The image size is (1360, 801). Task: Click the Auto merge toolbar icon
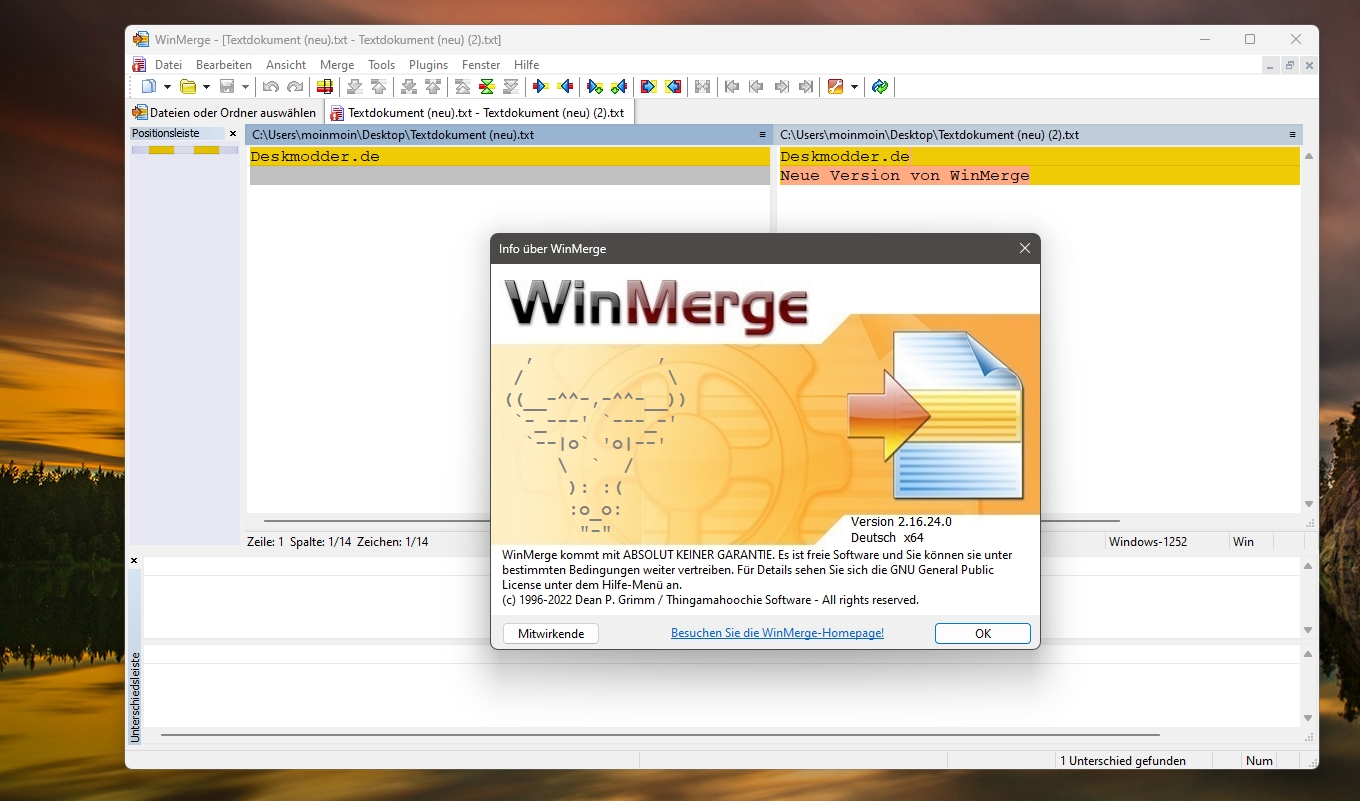pyautogui.click(x=702, y=87)
